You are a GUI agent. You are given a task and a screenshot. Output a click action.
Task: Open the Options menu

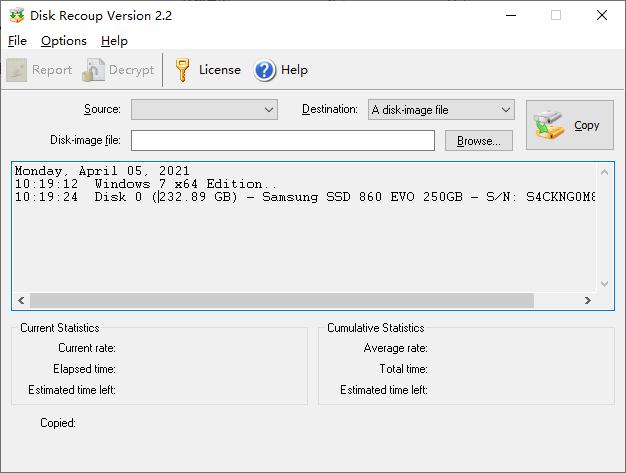pos(64,41)
